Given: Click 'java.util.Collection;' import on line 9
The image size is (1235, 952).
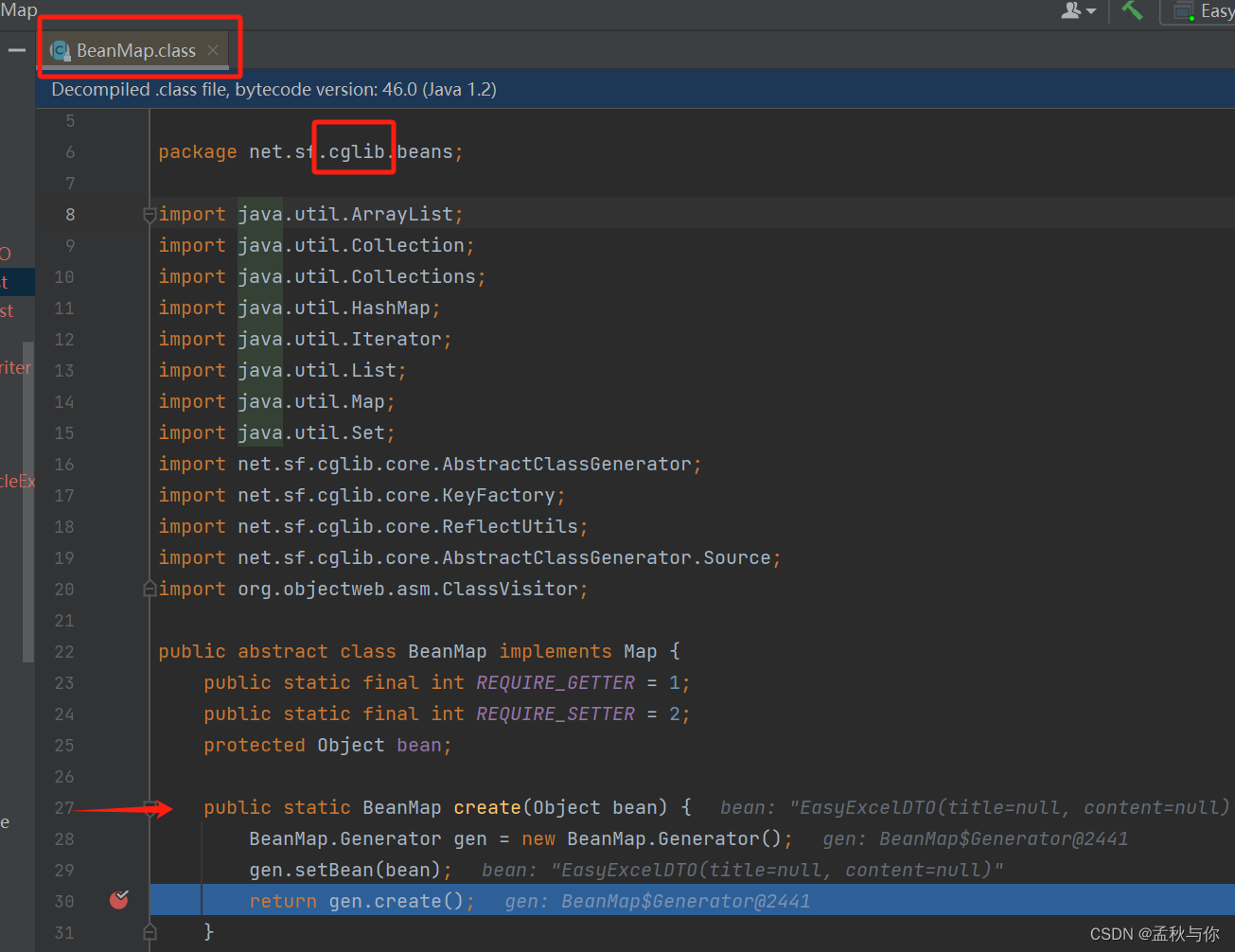Looking at the screenshot, I should tap(356, 245).
